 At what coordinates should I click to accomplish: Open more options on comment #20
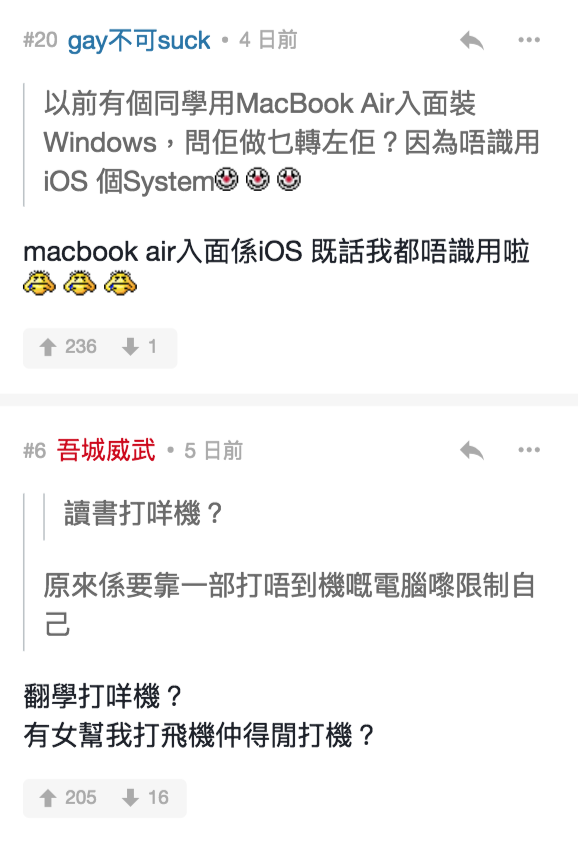coord(529,40)
